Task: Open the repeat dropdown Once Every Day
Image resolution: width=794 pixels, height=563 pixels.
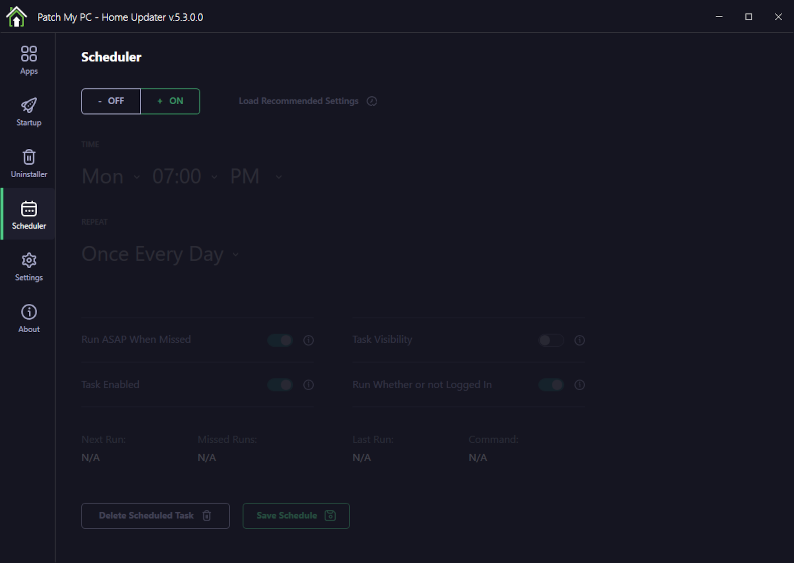Action: click(x=160, y=254)
